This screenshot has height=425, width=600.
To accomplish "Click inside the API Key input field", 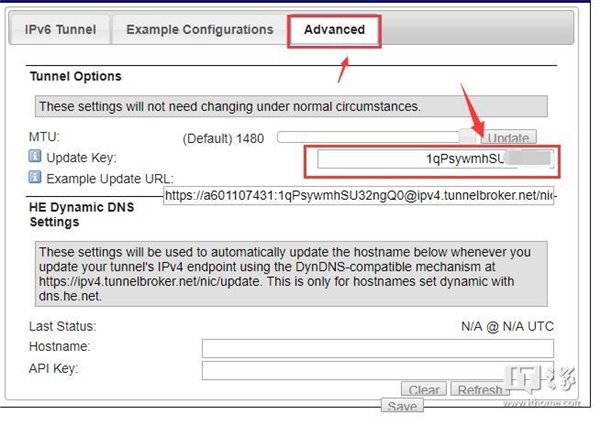I will 378,370.
